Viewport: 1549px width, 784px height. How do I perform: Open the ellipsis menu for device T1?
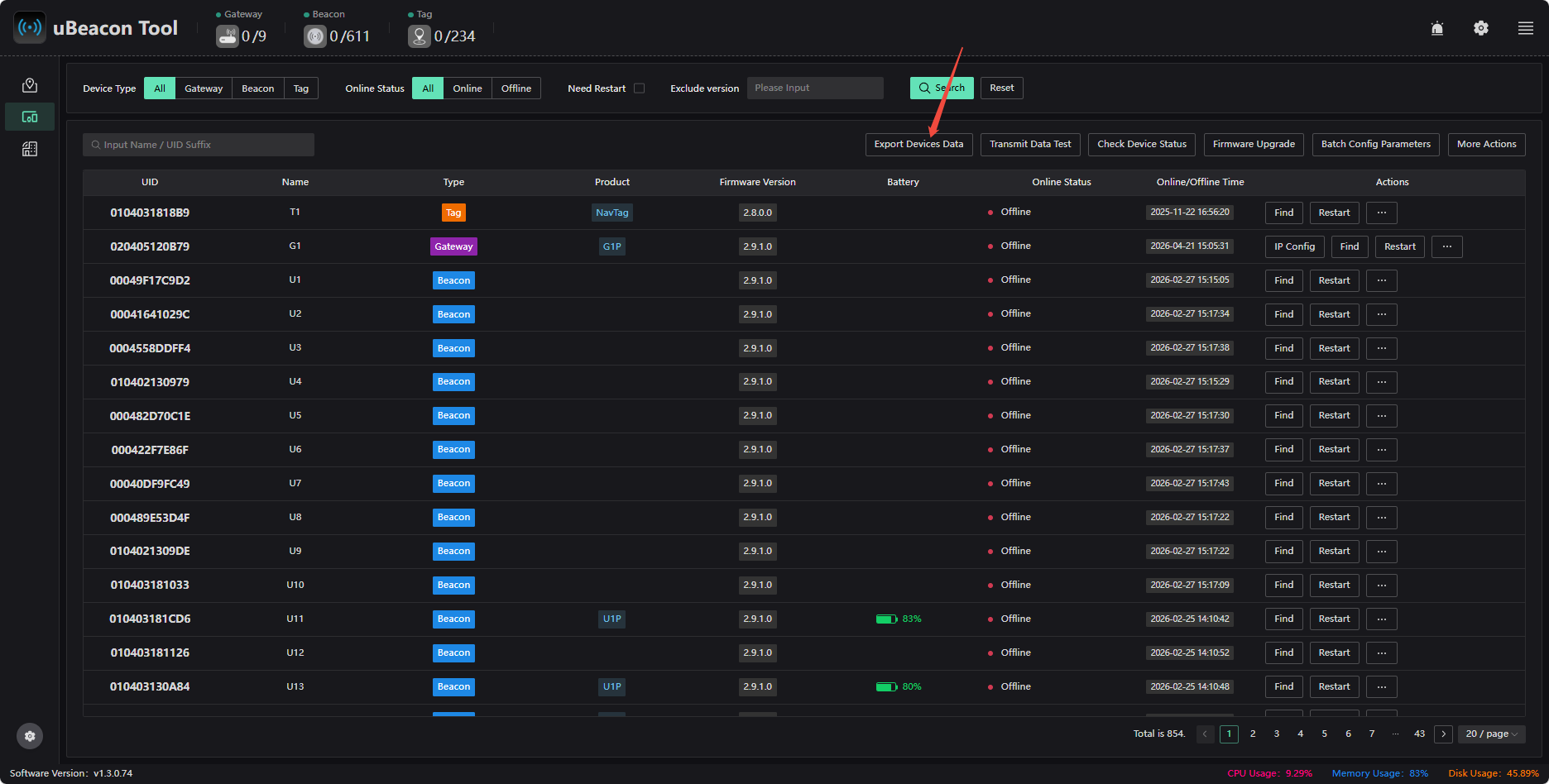(x=1382, y=213)
